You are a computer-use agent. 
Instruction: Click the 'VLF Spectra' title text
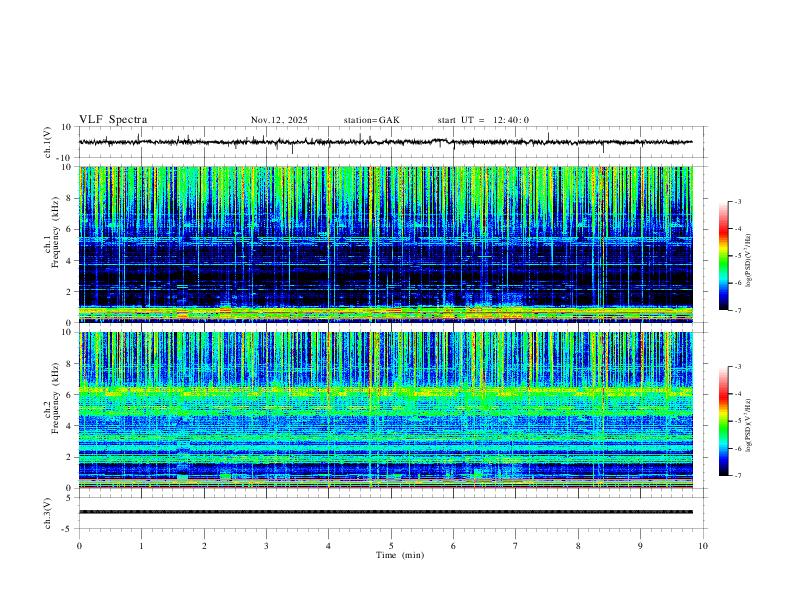pos(113,120)
